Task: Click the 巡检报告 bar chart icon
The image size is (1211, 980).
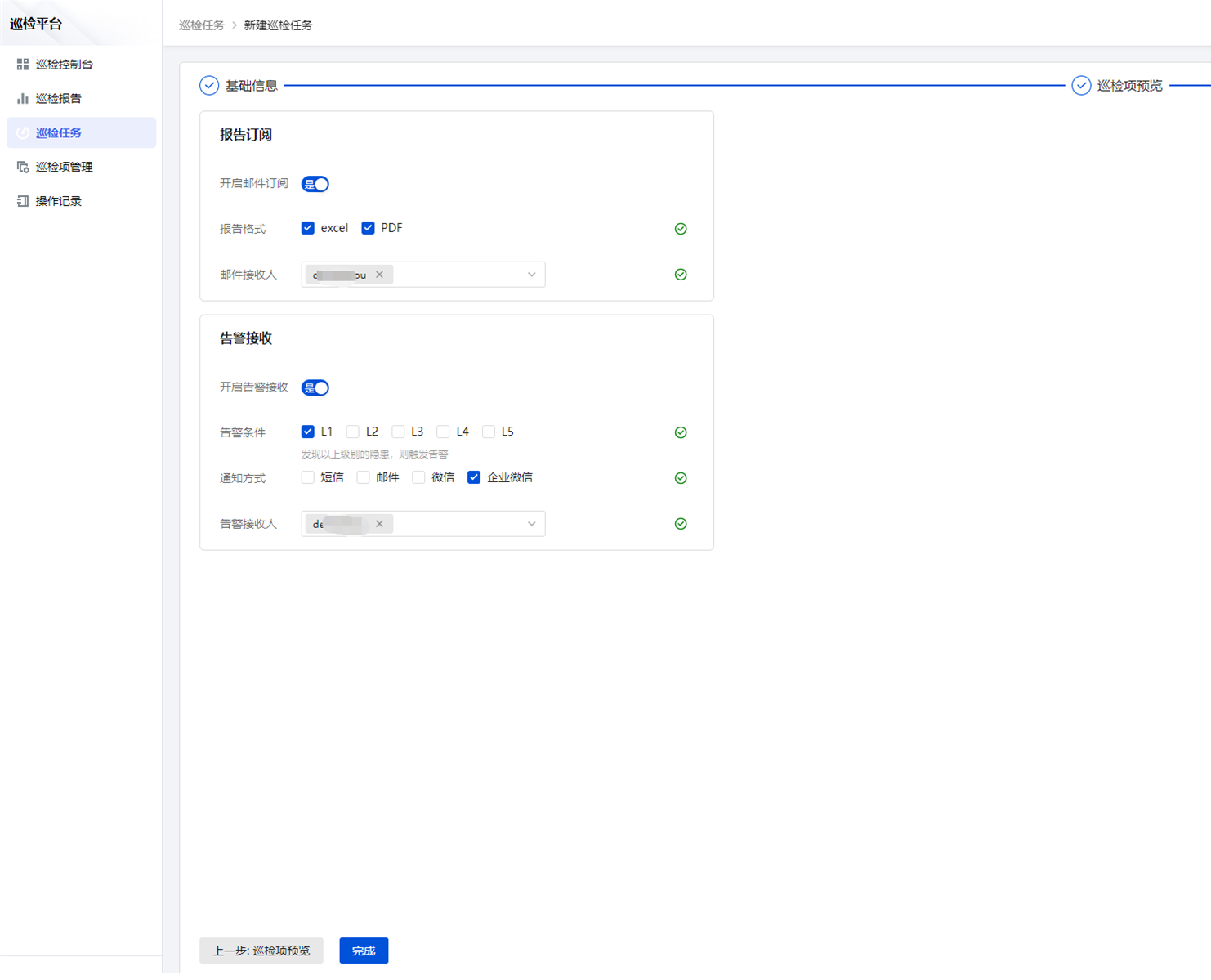Action: click(x=23, y=99)
